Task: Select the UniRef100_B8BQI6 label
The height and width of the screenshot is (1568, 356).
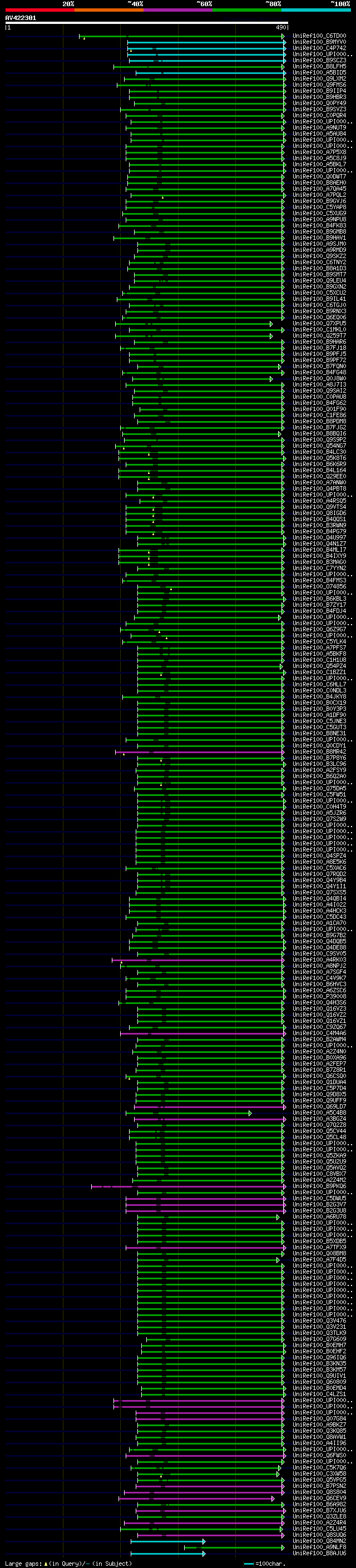Action: click(x=319, y=433)
